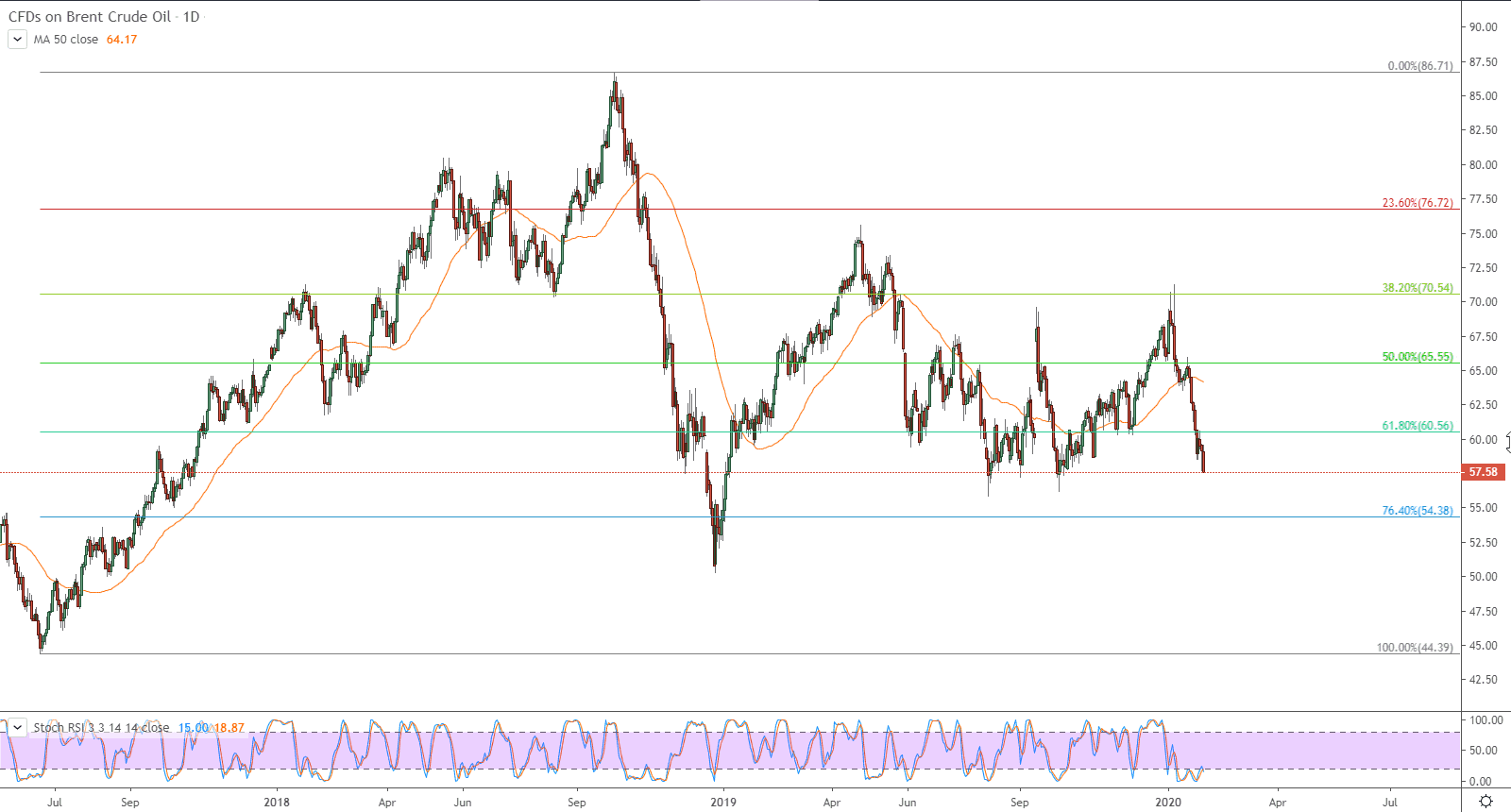The width and height of the screenshot is (1511, 812).
Task: Select the 76.40%(54.38) Fibonacci level label
Action: point(1418,511)
